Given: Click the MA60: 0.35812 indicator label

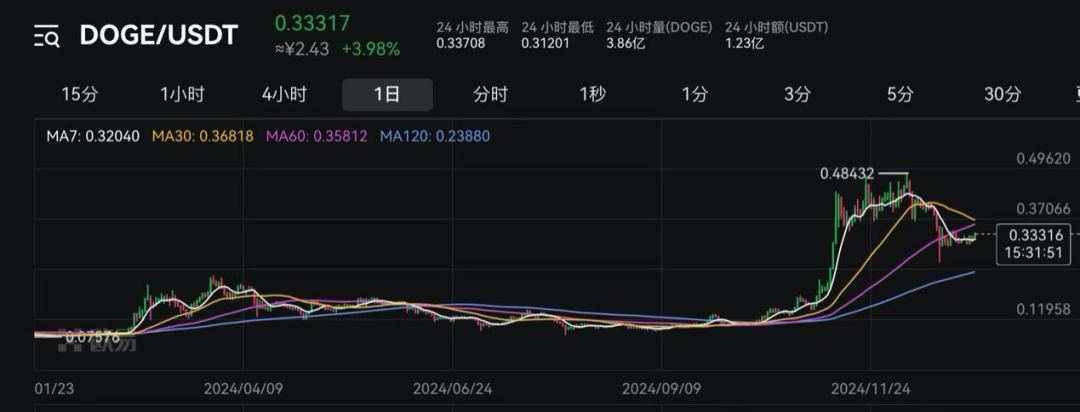Looking at the screenshot, I should tap(316, 136).
